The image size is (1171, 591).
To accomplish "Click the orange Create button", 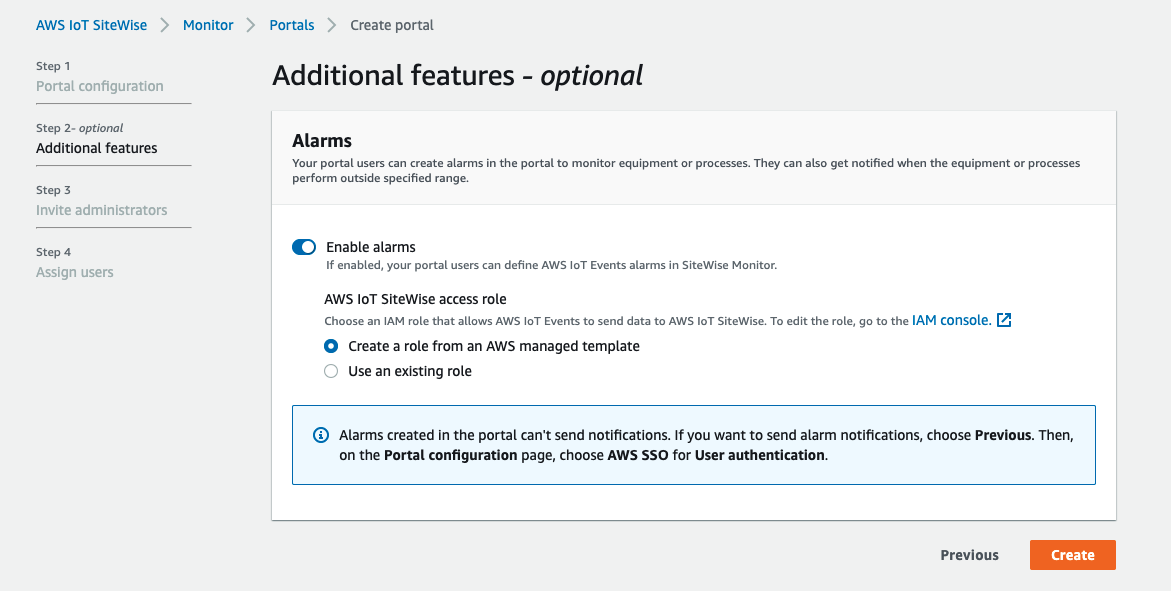I will [1072, 555].
